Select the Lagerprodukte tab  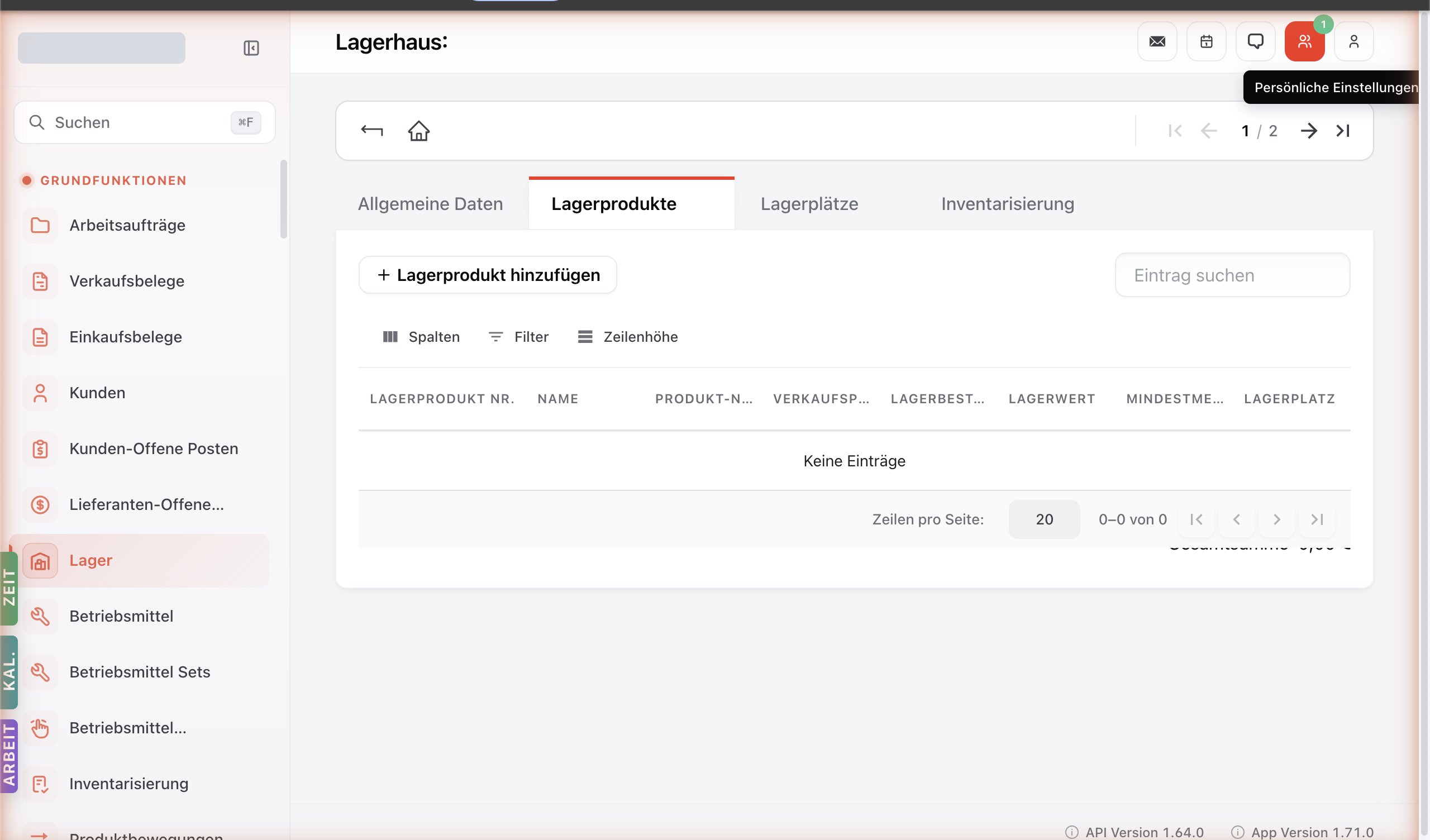pyautogui.click(x=631, y=204)
